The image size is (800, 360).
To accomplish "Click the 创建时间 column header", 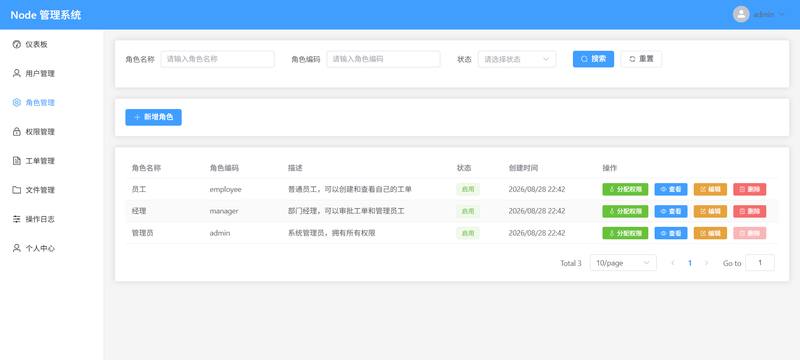I will coord(523,168).
